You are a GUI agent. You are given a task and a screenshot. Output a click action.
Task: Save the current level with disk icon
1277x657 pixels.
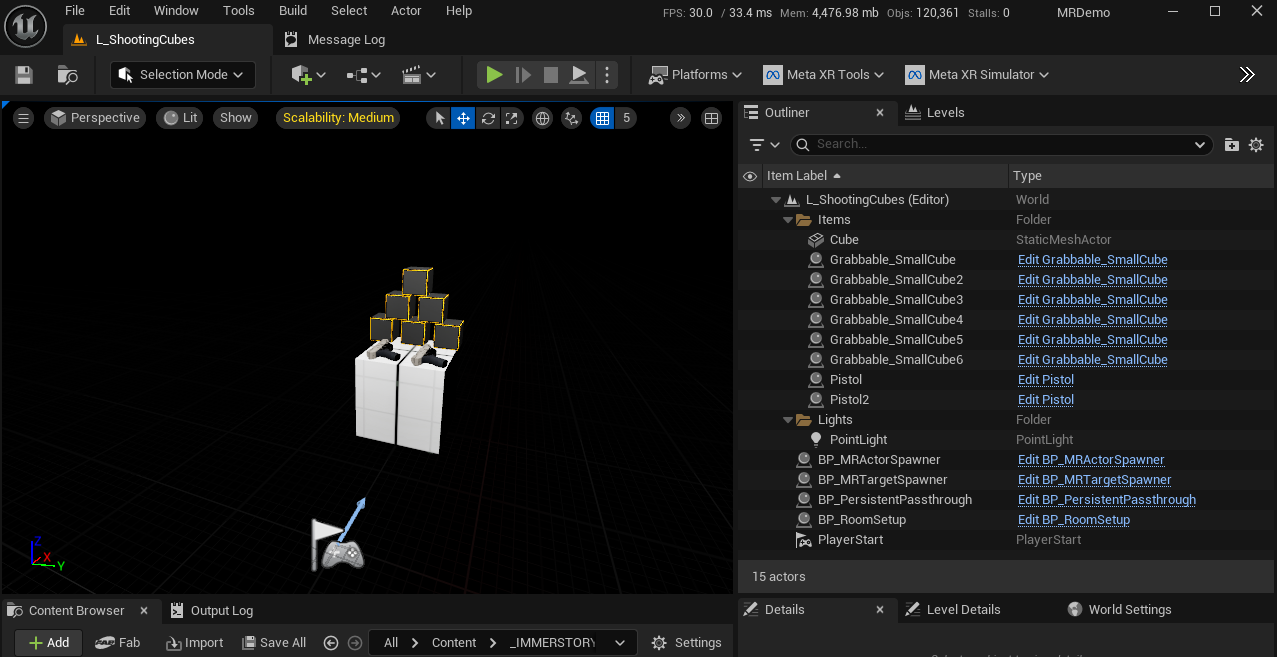point(24,75)
